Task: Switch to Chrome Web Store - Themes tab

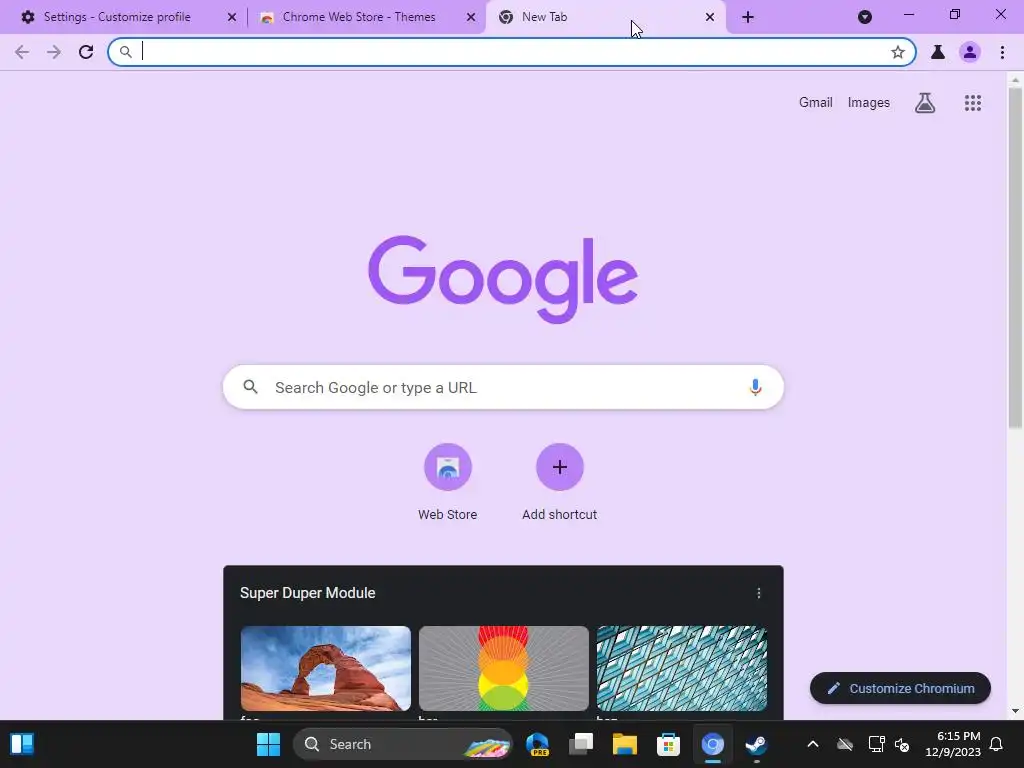Action: point(359,17)
